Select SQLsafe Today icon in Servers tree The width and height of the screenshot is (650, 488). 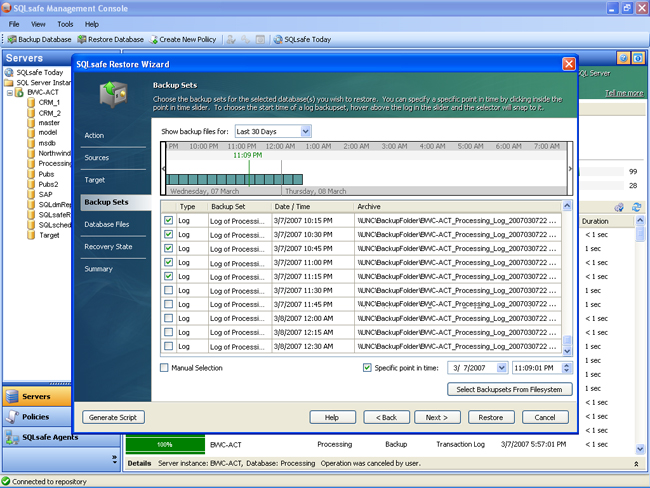coord(9,72)
